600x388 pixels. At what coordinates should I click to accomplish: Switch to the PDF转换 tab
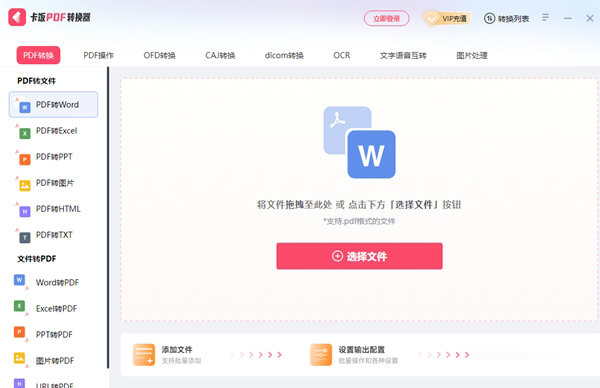click(38, 55)
